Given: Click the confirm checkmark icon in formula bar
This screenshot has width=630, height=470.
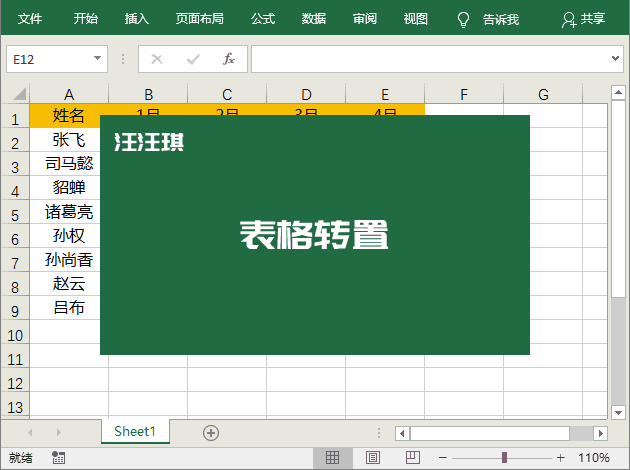Looking at the screenshot, I should (x=193, y=59).
